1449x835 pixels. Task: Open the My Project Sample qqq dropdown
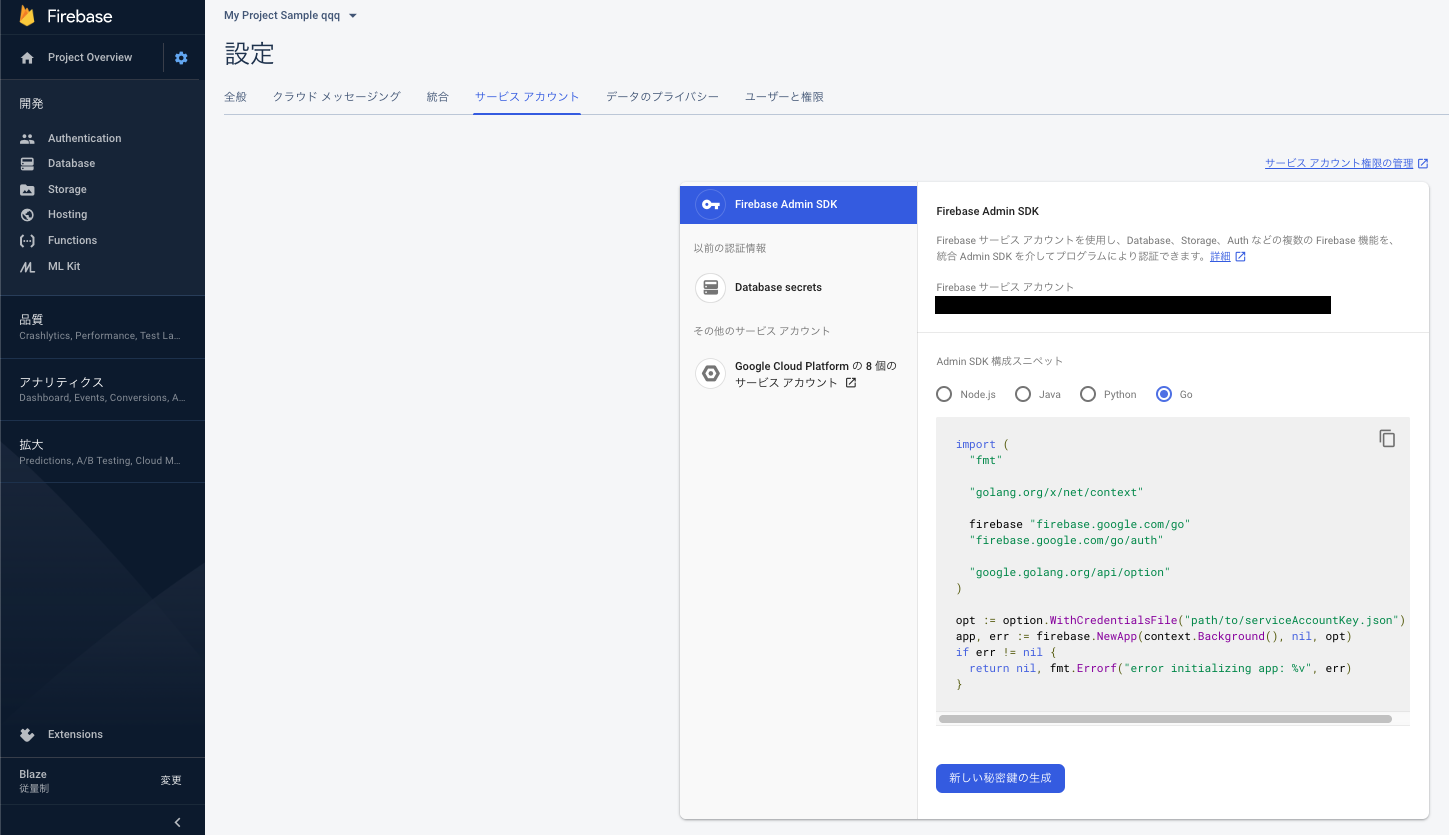(x=291, y=16)
